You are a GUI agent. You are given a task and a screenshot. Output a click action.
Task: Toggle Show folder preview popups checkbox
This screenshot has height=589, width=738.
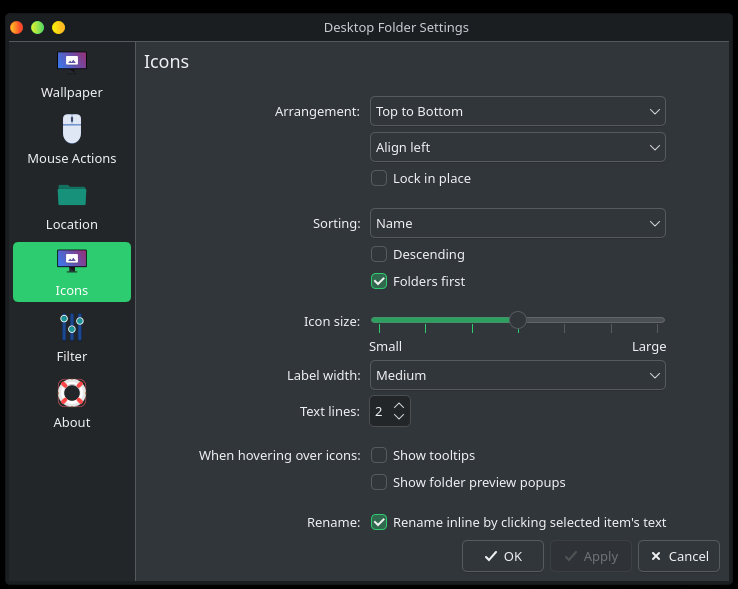tap(379, 482)
